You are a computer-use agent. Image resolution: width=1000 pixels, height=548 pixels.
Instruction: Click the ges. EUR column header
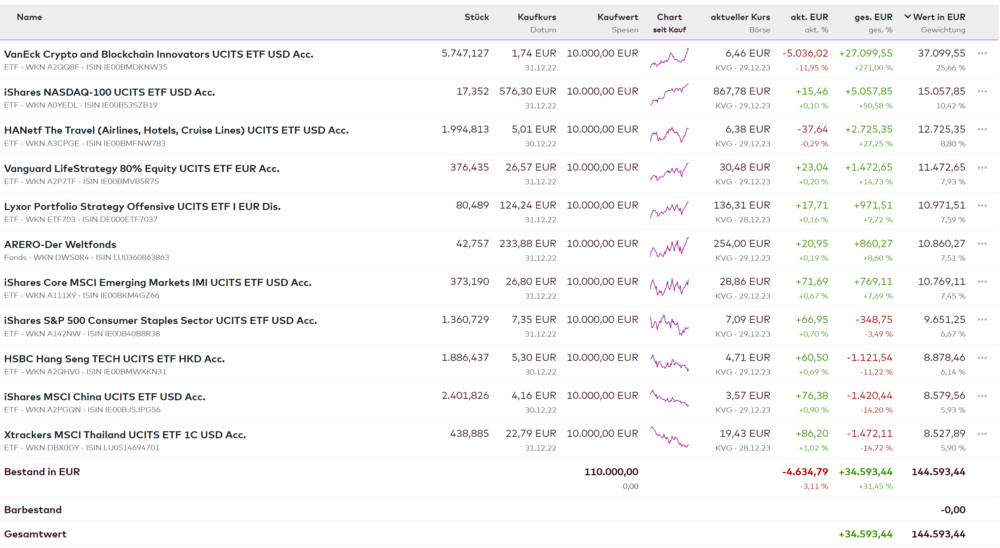coord(873,17)
